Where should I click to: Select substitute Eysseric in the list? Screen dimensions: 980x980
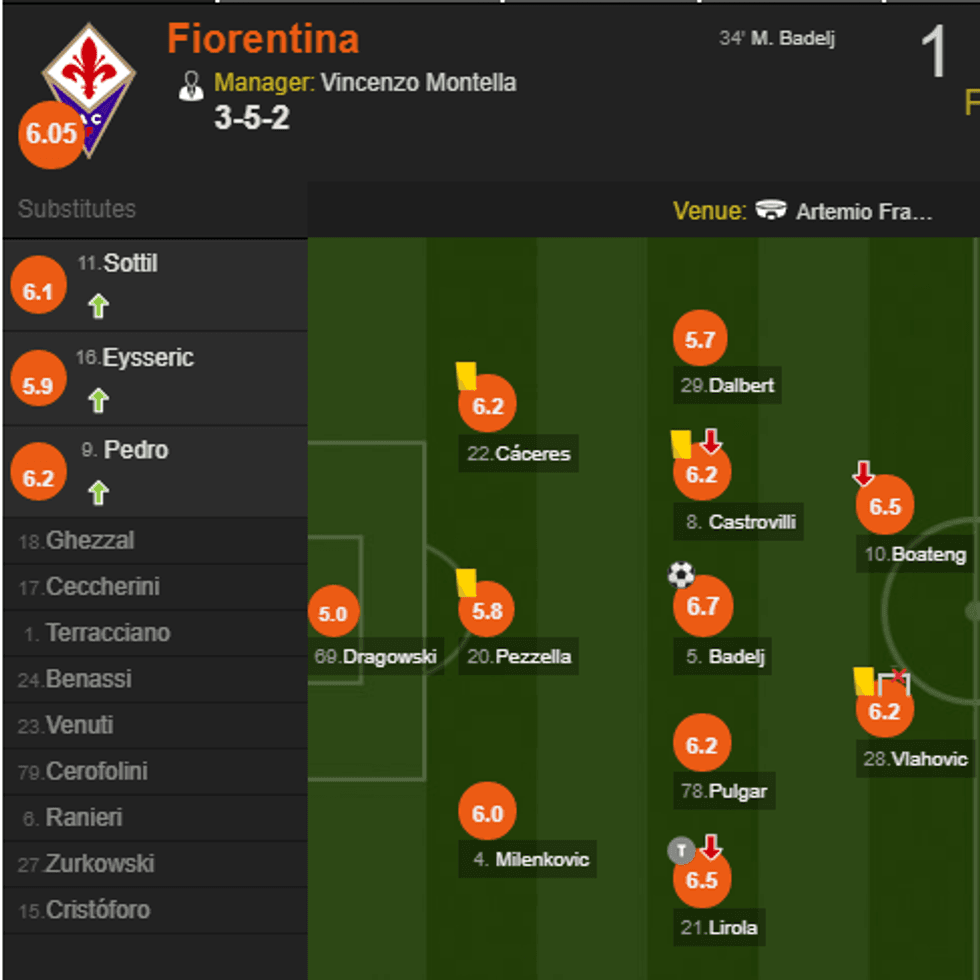[148, 358]
